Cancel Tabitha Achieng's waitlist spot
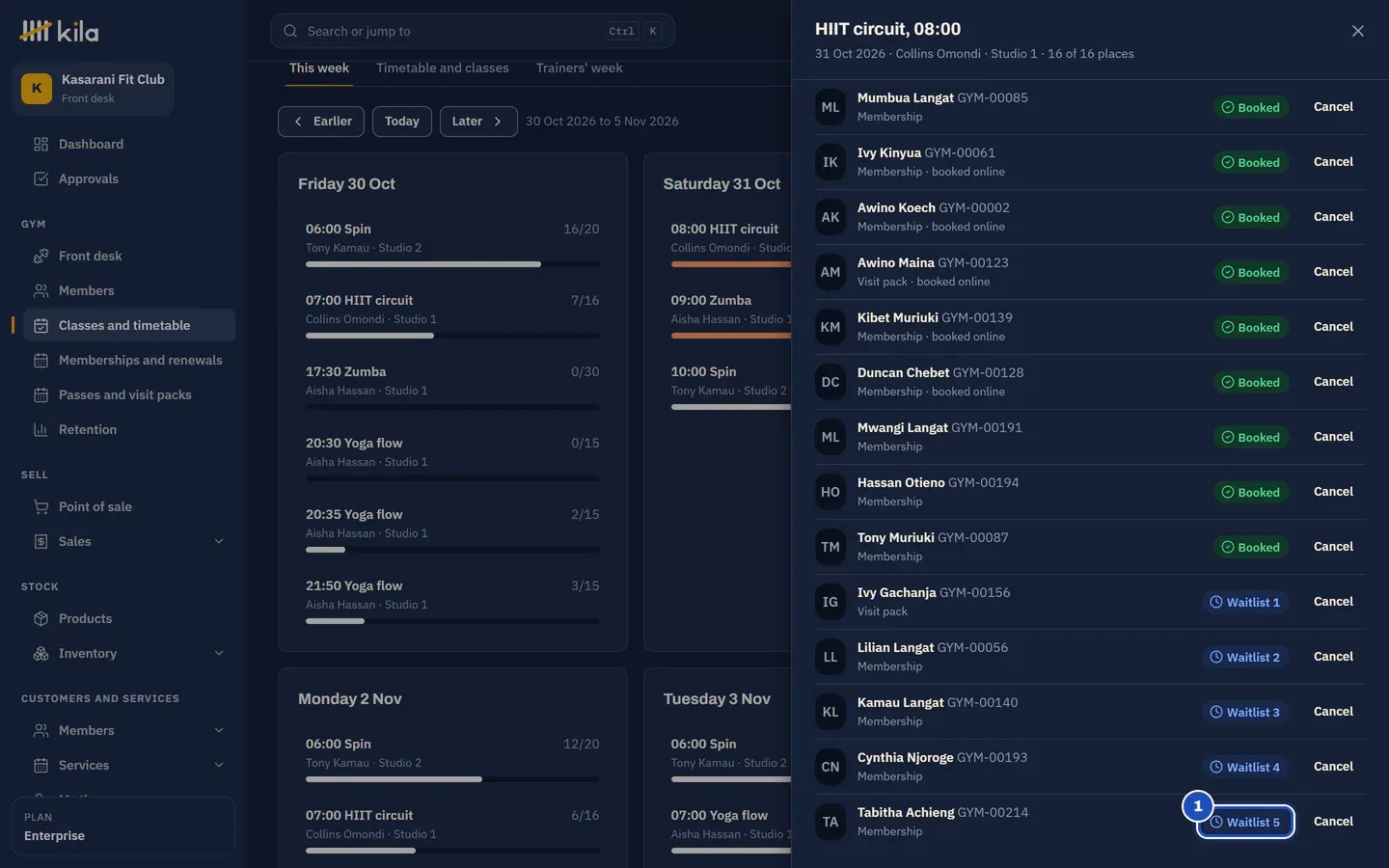1389x868 pixels. pos(1333,822)
